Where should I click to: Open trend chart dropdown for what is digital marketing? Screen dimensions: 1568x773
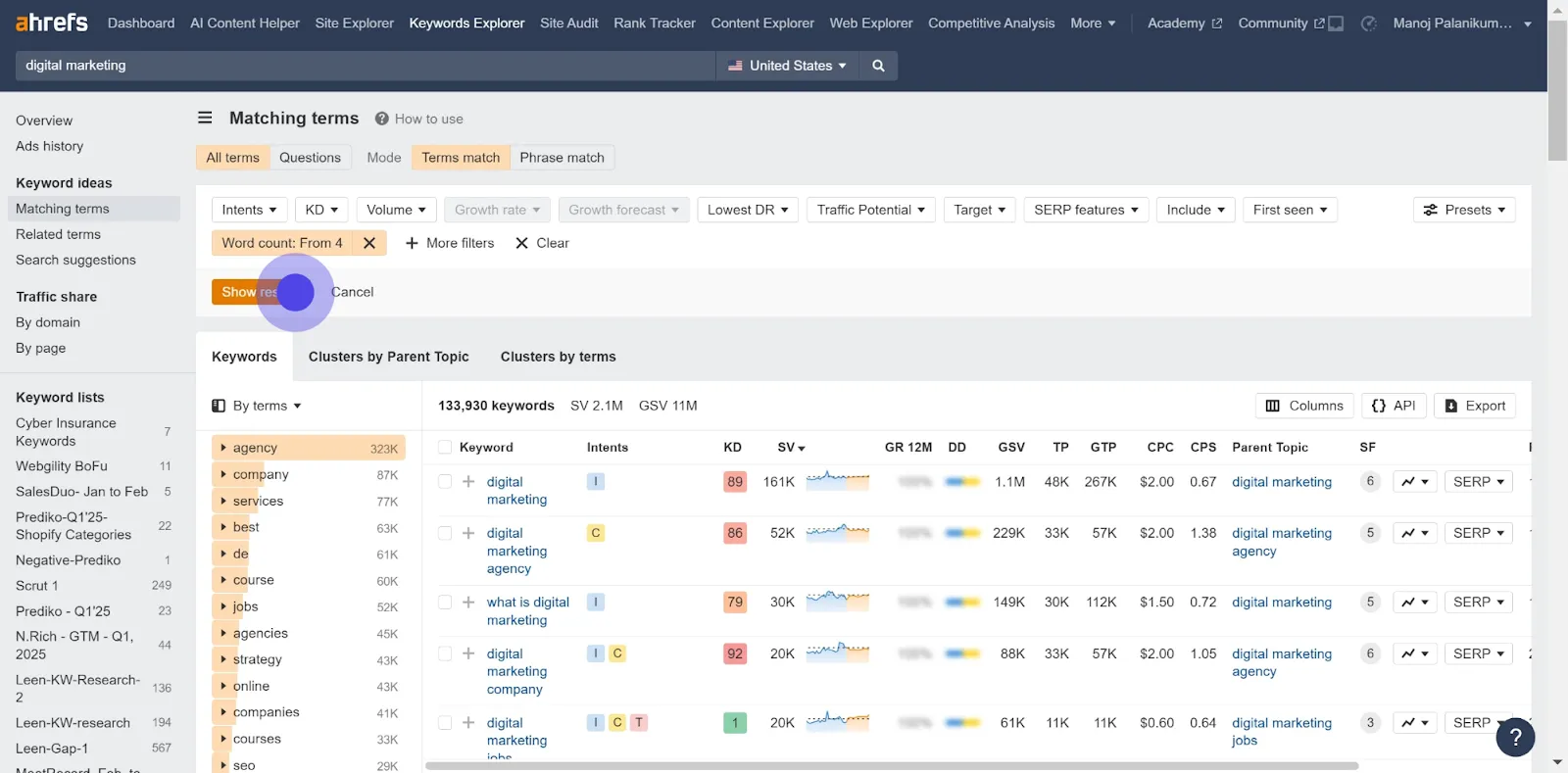pos(1415,603)
